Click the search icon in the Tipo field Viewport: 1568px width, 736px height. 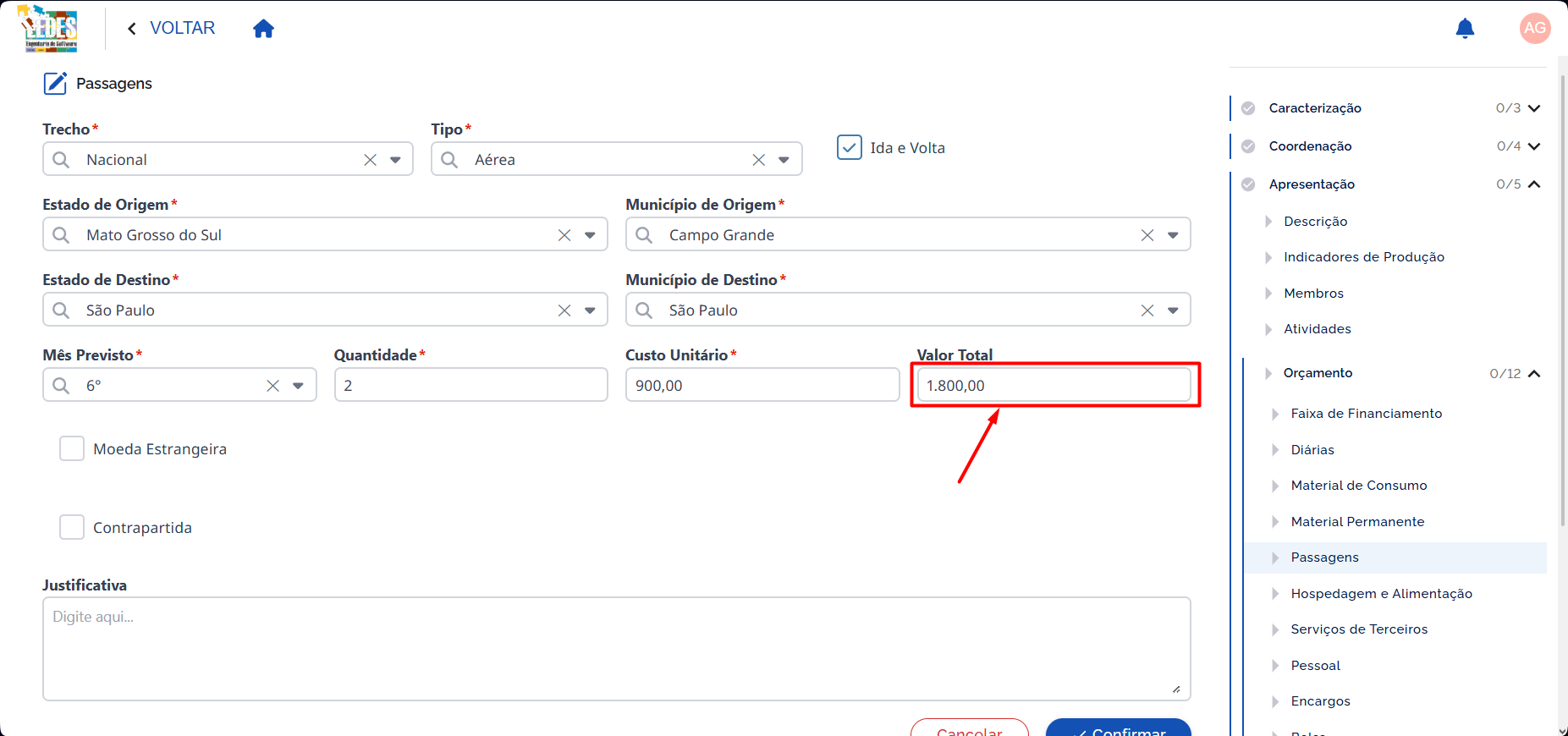[449, 160]
